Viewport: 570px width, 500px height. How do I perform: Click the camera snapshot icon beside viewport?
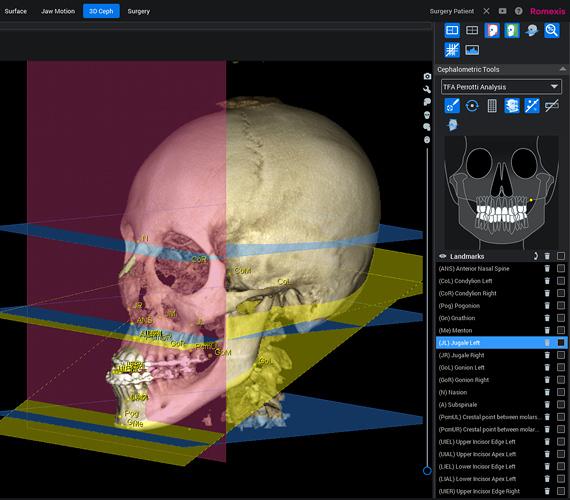pos(427,76)
